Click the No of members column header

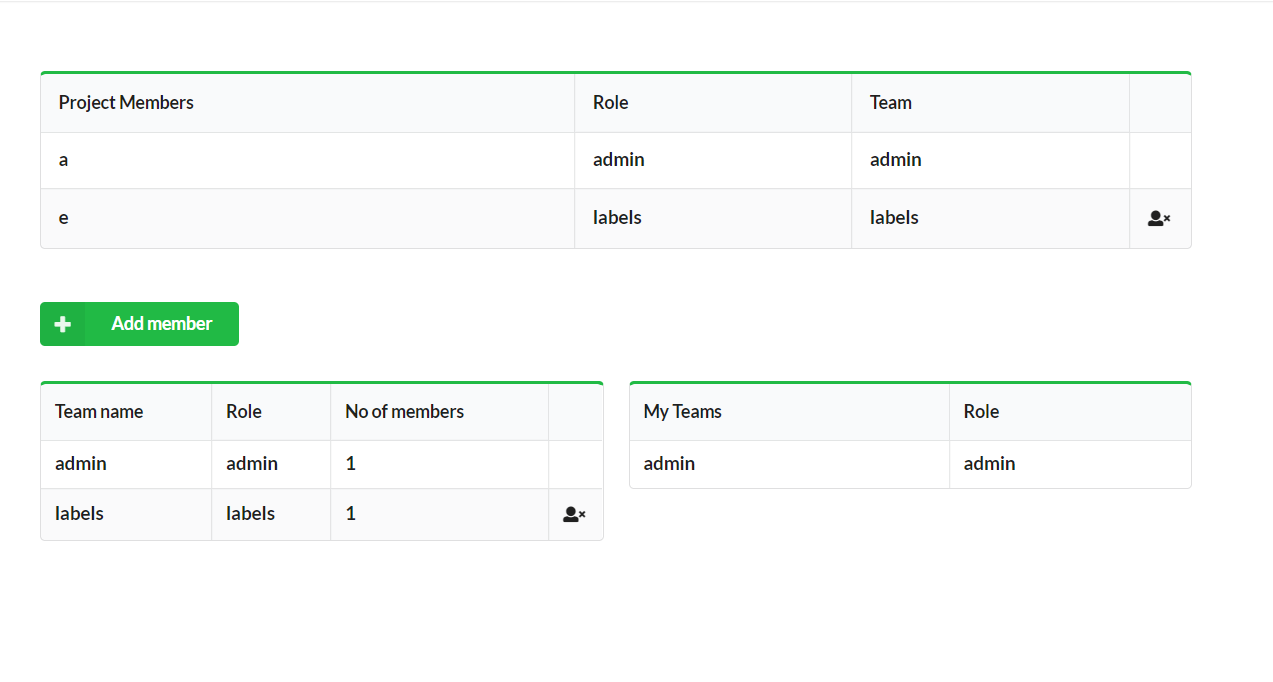coord(404,411)
